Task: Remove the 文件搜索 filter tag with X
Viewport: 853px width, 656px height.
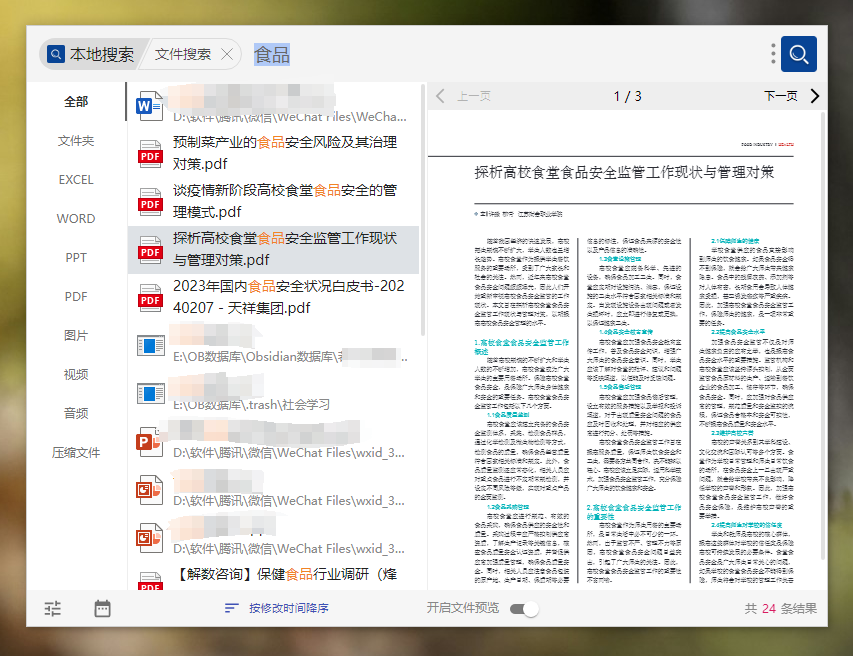Action: (x=227, y=54)
